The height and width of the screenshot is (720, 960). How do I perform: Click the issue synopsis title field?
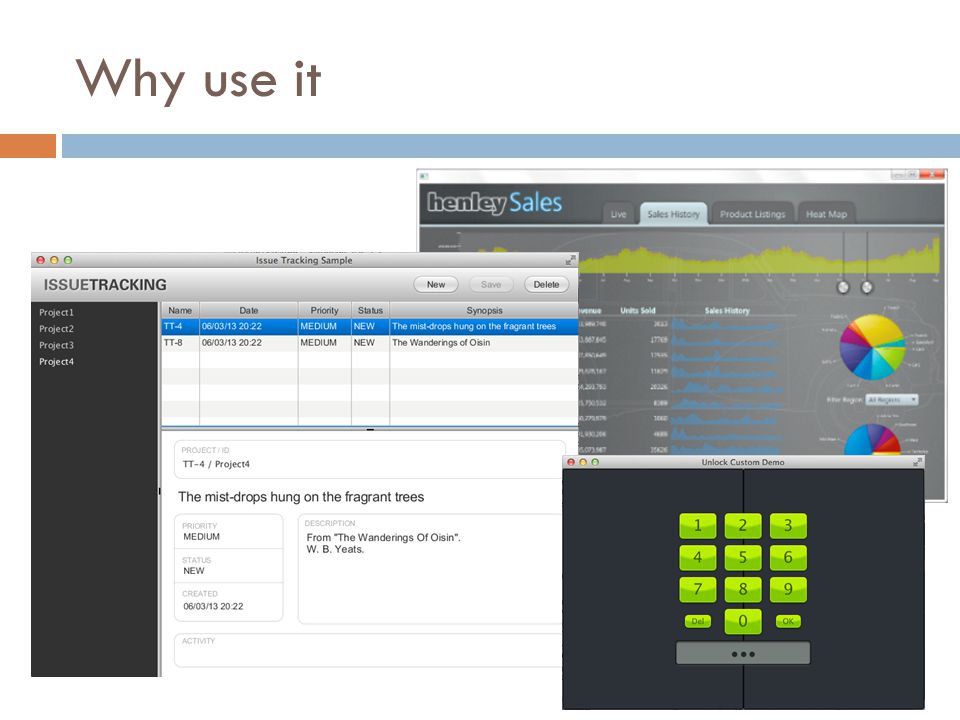301,497
